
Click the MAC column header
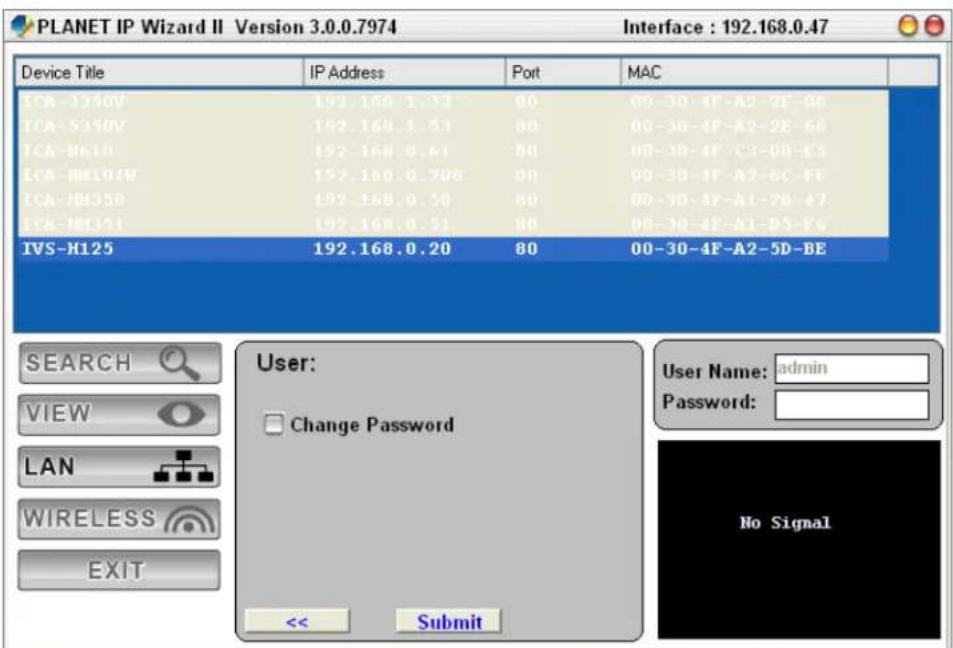754,72
